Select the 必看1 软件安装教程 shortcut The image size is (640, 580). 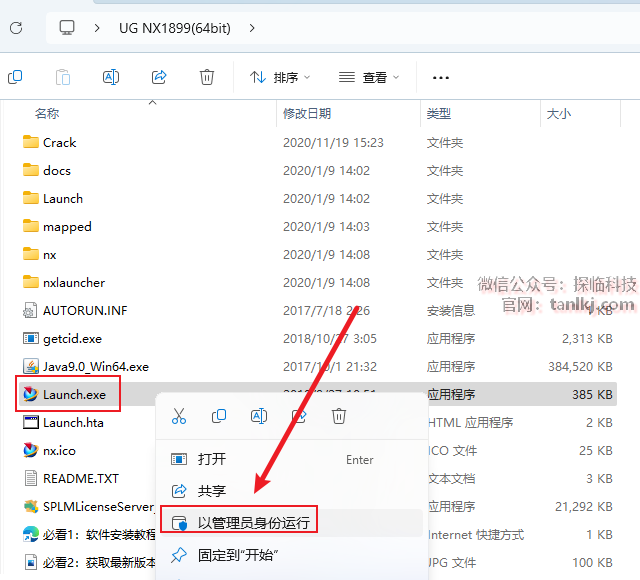99,535
